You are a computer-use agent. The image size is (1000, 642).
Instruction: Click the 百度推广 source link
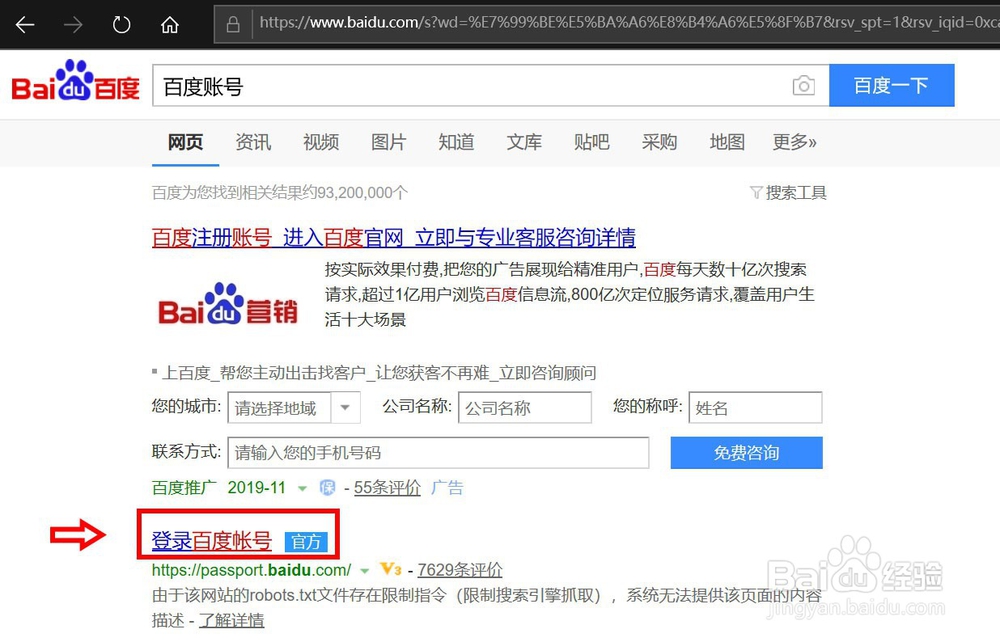pyautogui.click(x=184, y=488)
